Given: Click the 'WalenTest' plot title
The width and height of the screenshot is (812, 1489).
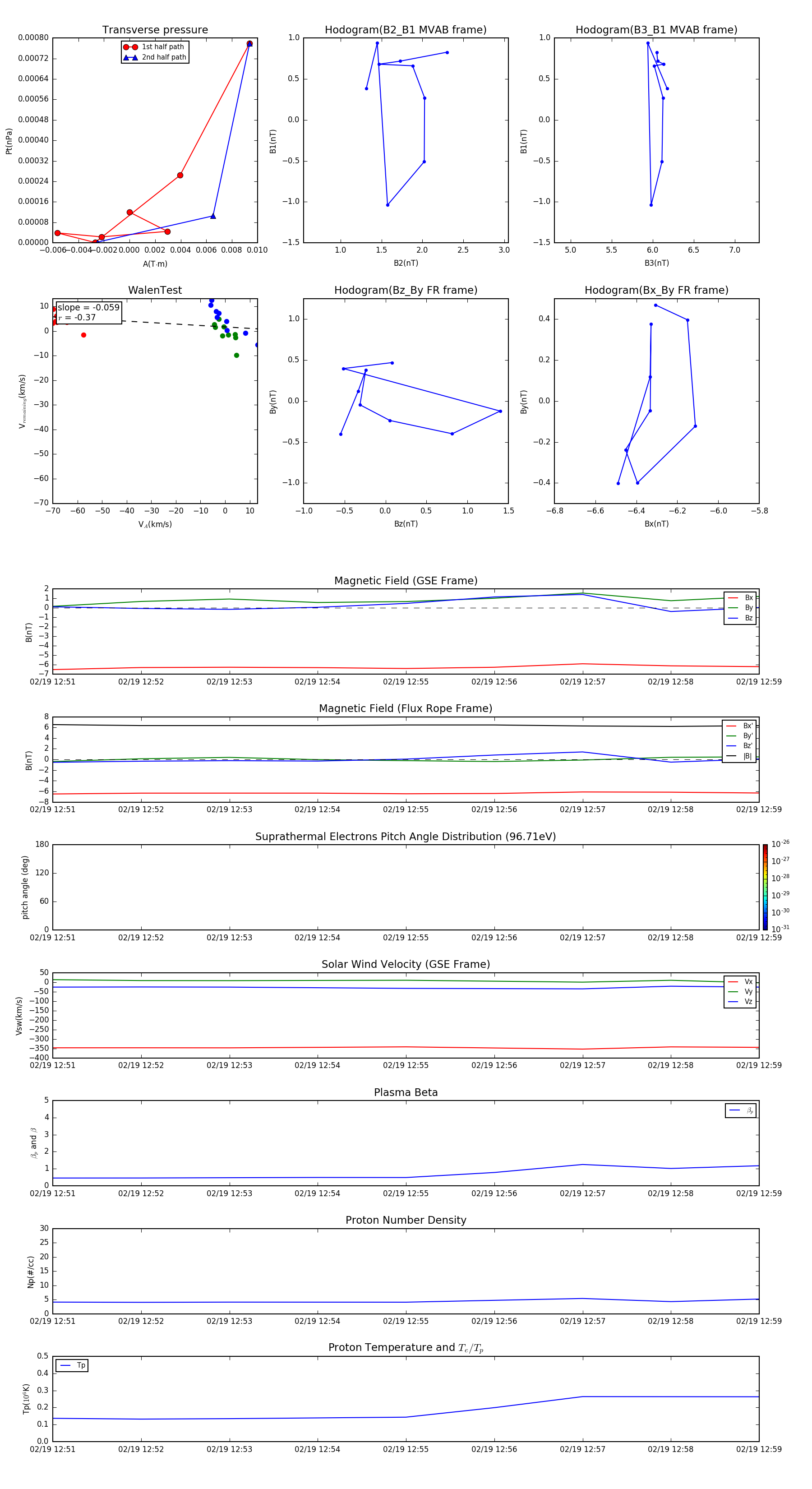Looking at the screenshot, I should [x=155, y=290].
